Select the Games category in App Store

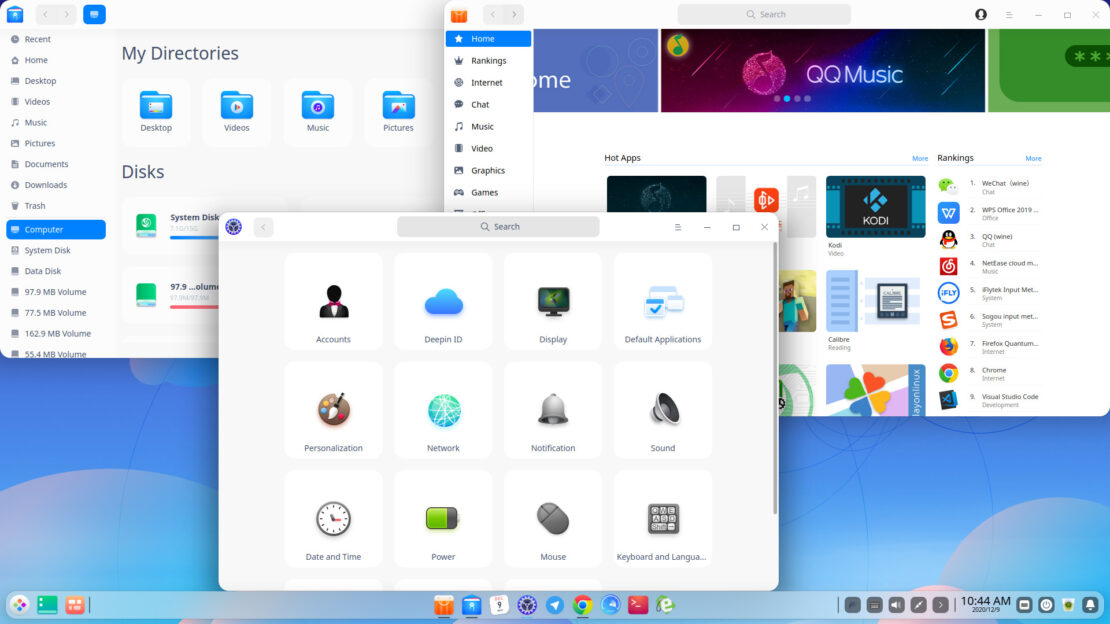point(487,192)
